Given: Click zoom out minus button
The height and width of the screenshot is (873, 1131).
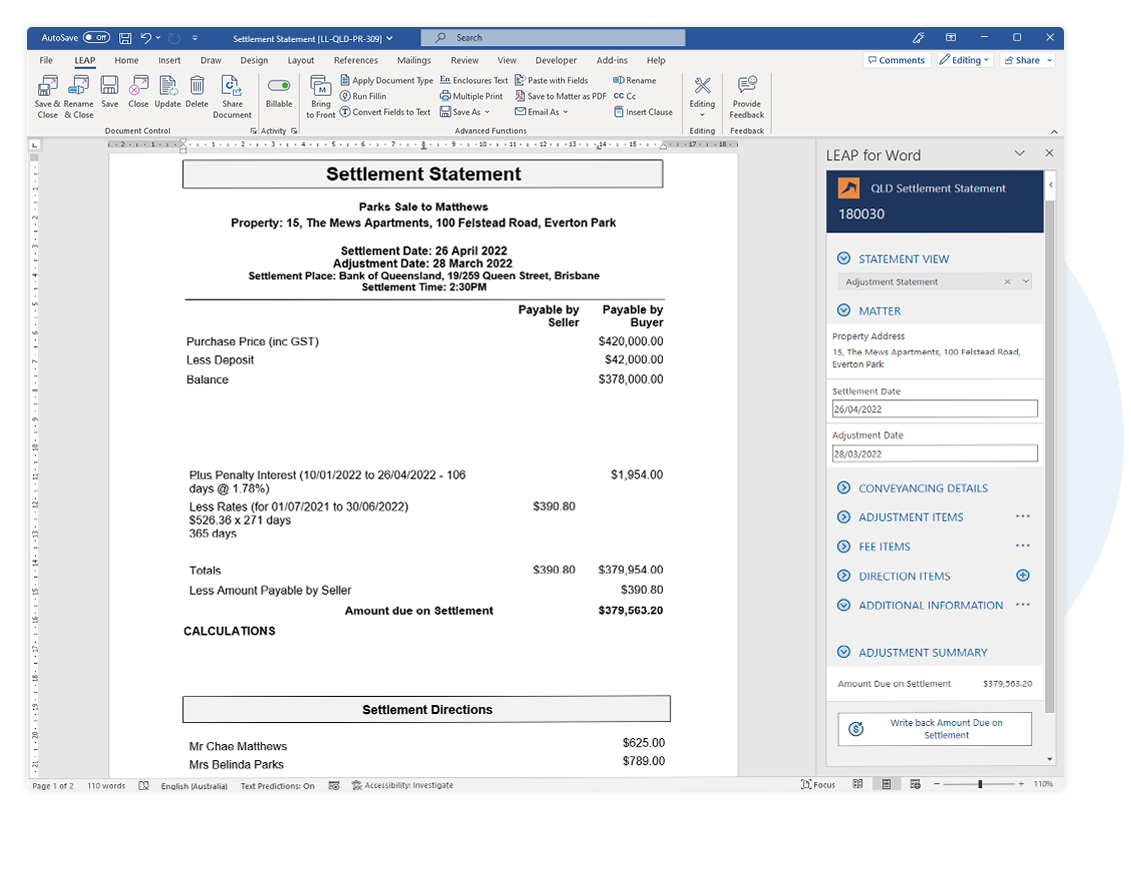Looking at the screenshot, I should tap(937, 784).
